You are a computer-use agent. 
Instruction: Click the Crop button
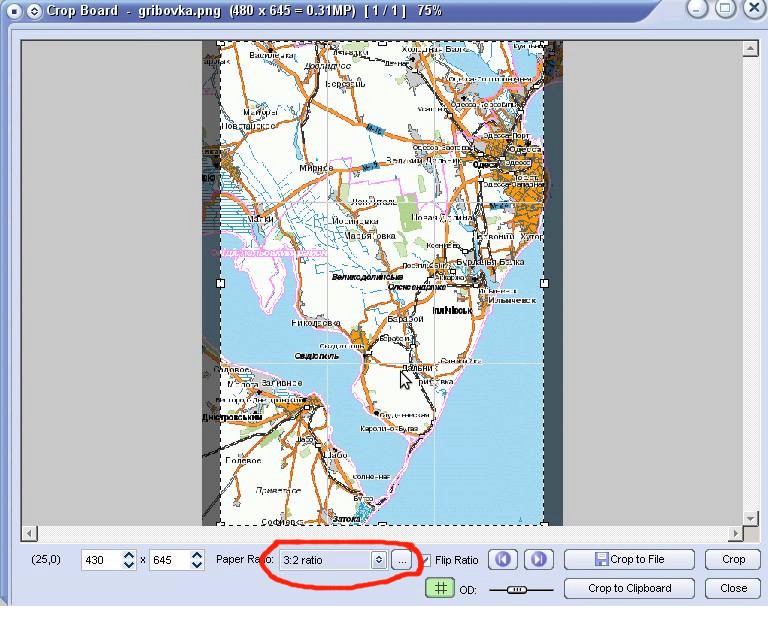point(733,559)
